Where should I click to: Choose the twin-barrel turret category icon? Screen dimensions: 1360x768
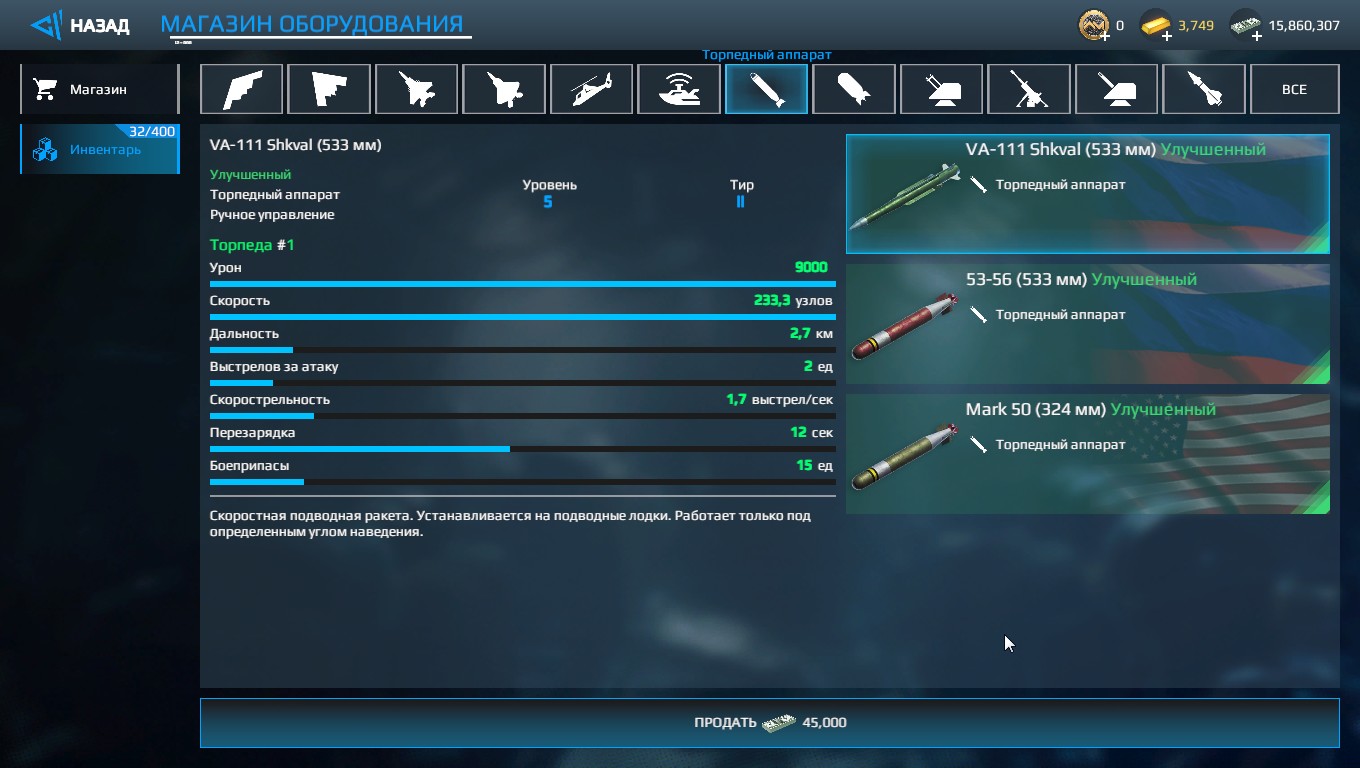coord(941,89)
